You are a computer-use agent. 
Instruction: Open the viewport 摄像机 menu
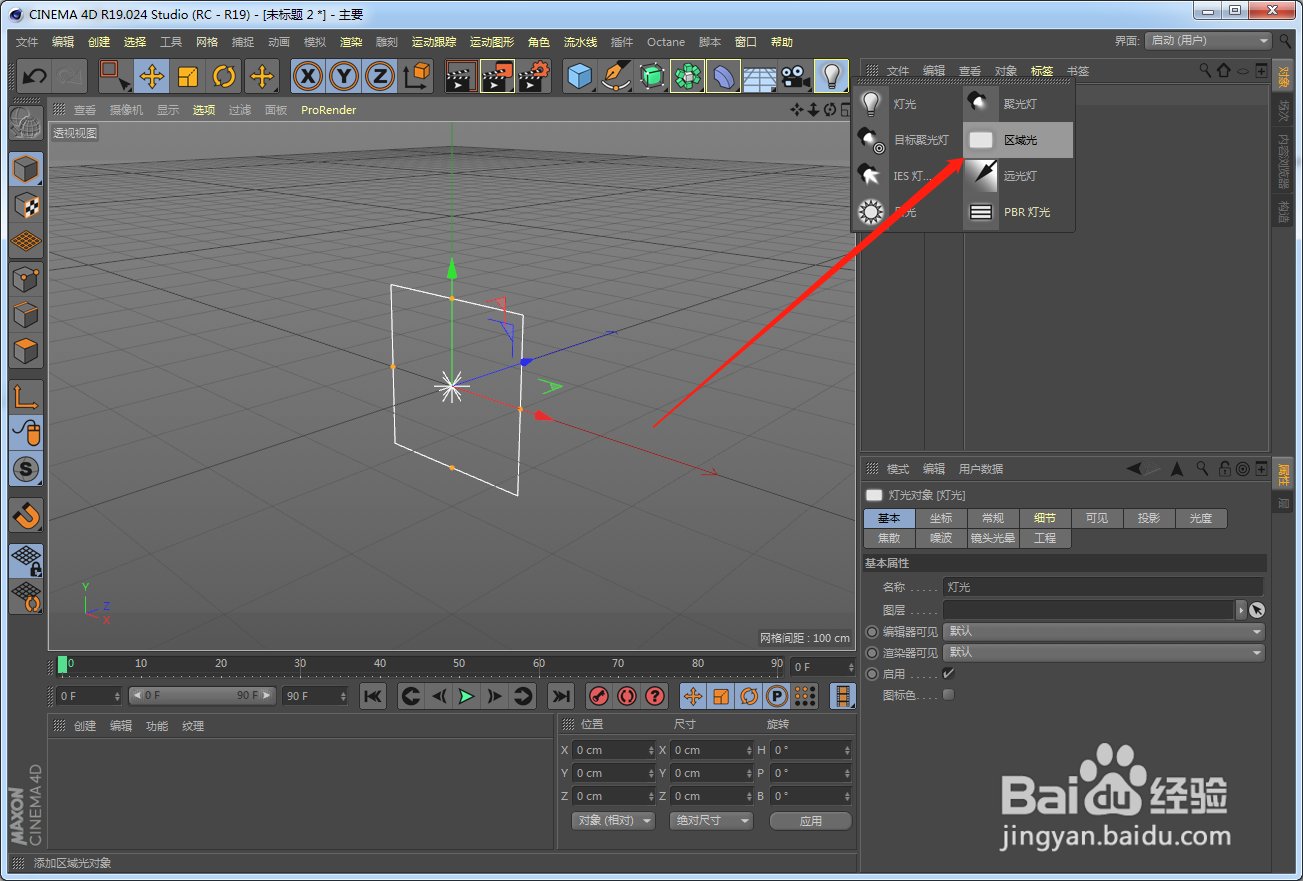click(126, 110)
